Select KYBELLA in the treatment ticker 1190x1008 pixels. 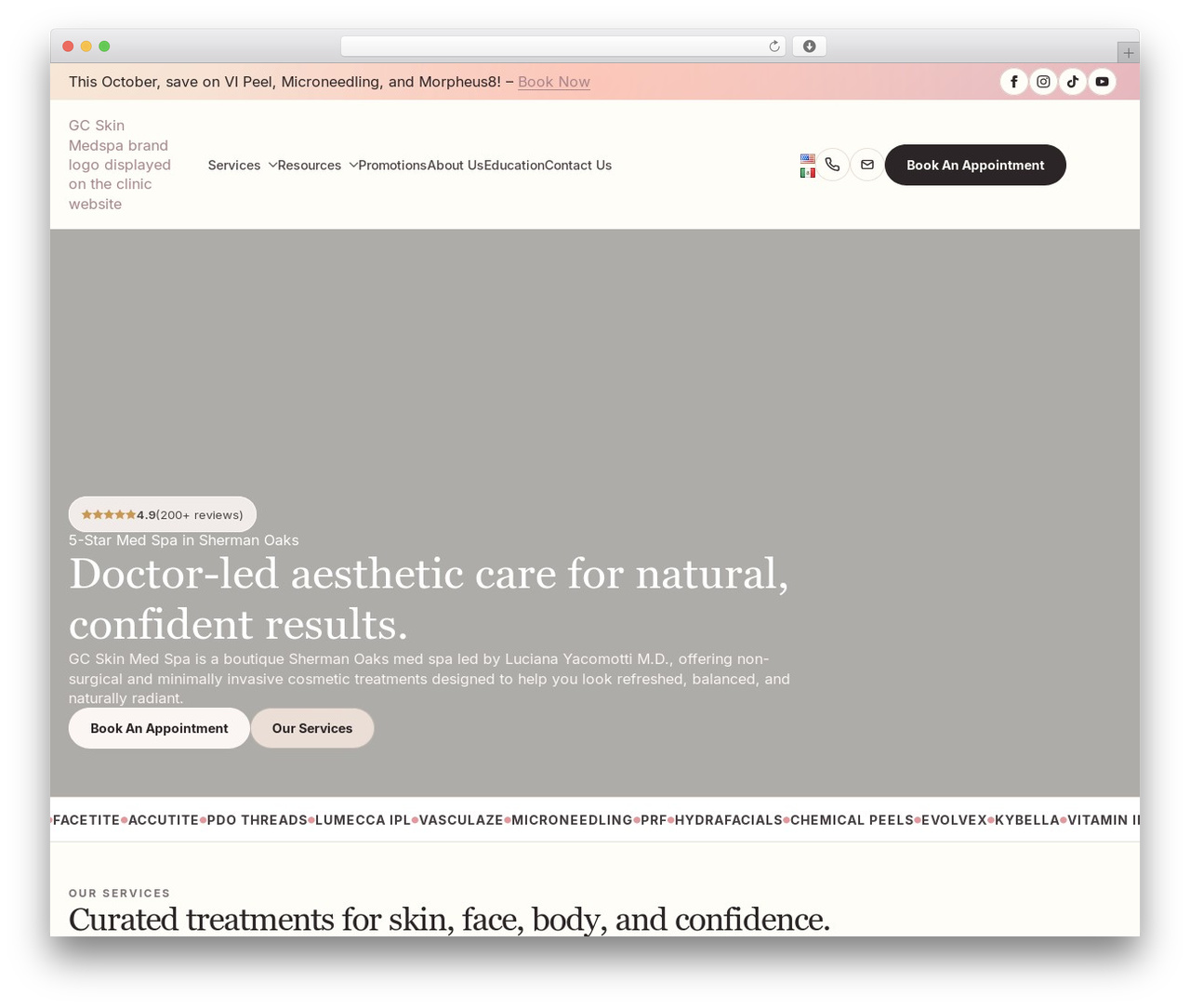[x=1027, y=820]
